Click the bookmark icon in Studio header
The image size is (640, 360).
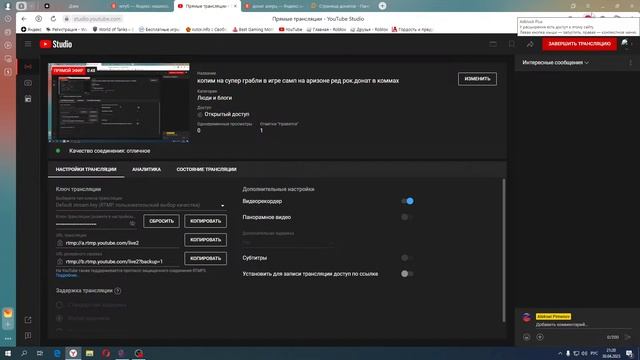point(511,44)
